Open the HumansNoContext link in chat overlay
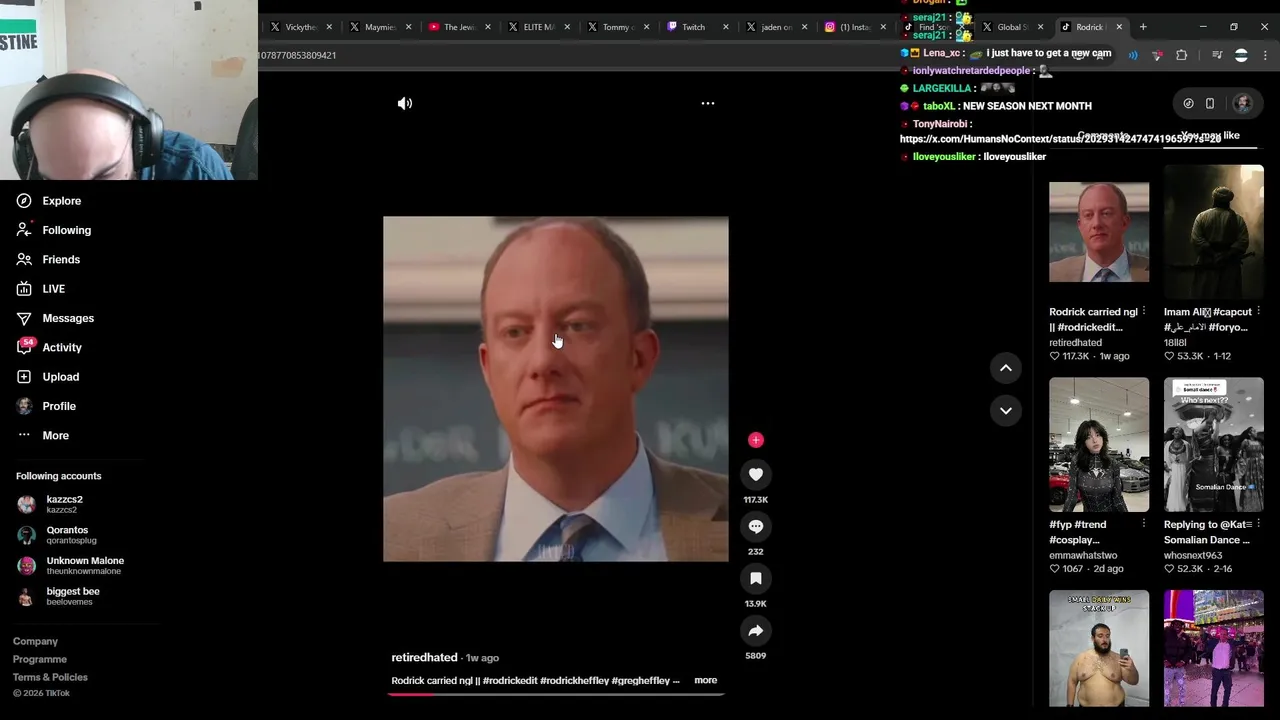 point(1060,140)
